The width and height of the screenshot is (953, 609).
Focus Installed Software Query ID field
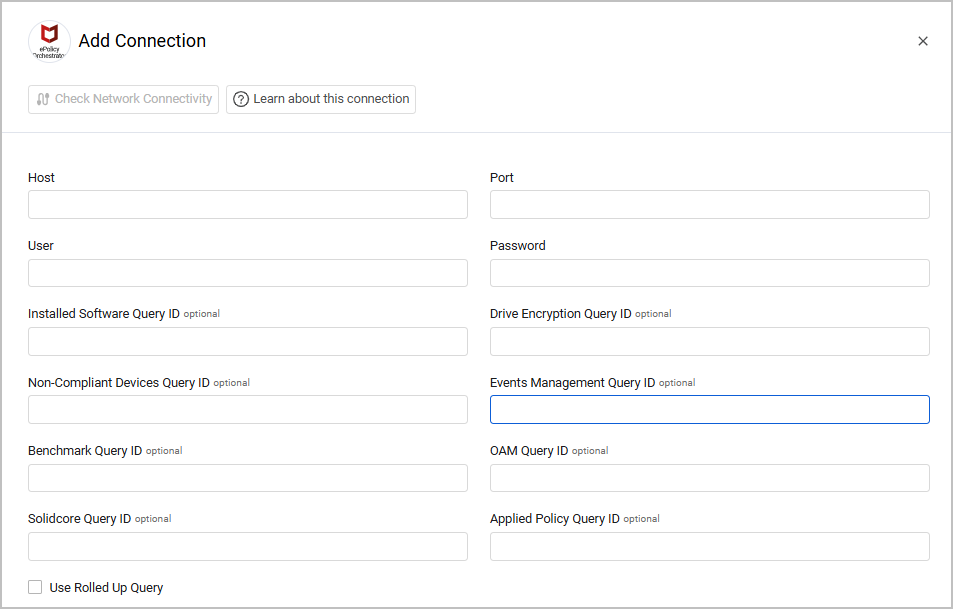pos(247,341)
